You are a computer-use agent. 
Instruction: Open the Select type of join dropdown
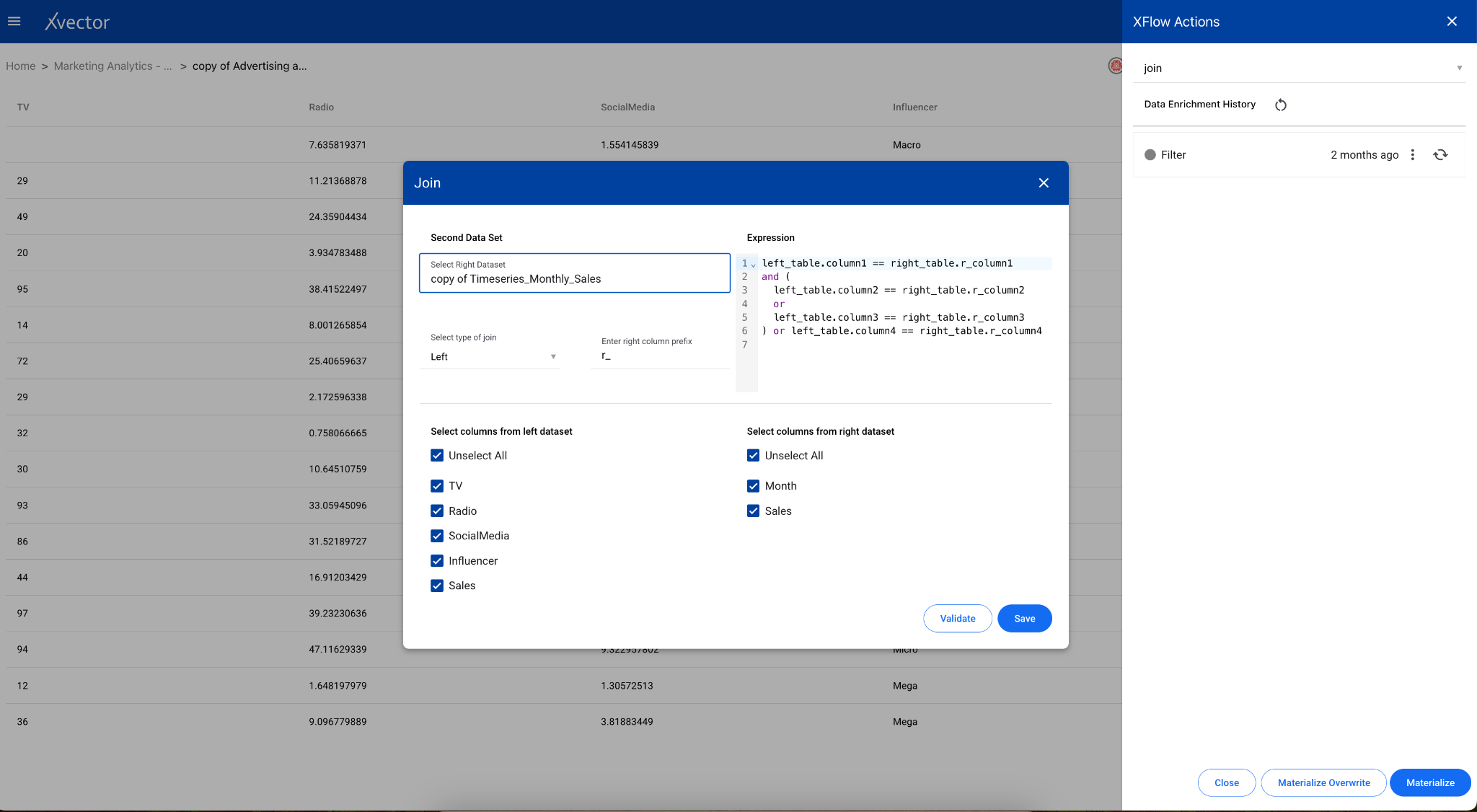[x=489, y=357]
